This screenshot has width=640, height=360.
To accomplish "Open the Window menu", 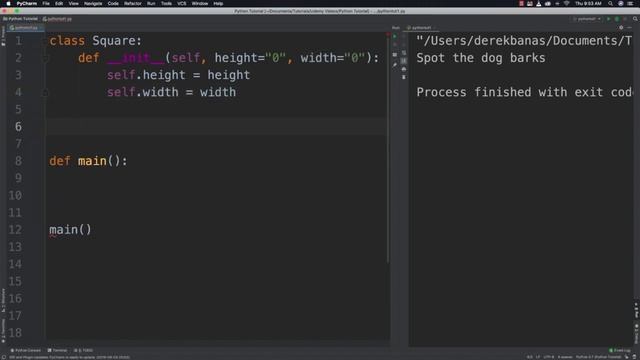I will point(200,3).
